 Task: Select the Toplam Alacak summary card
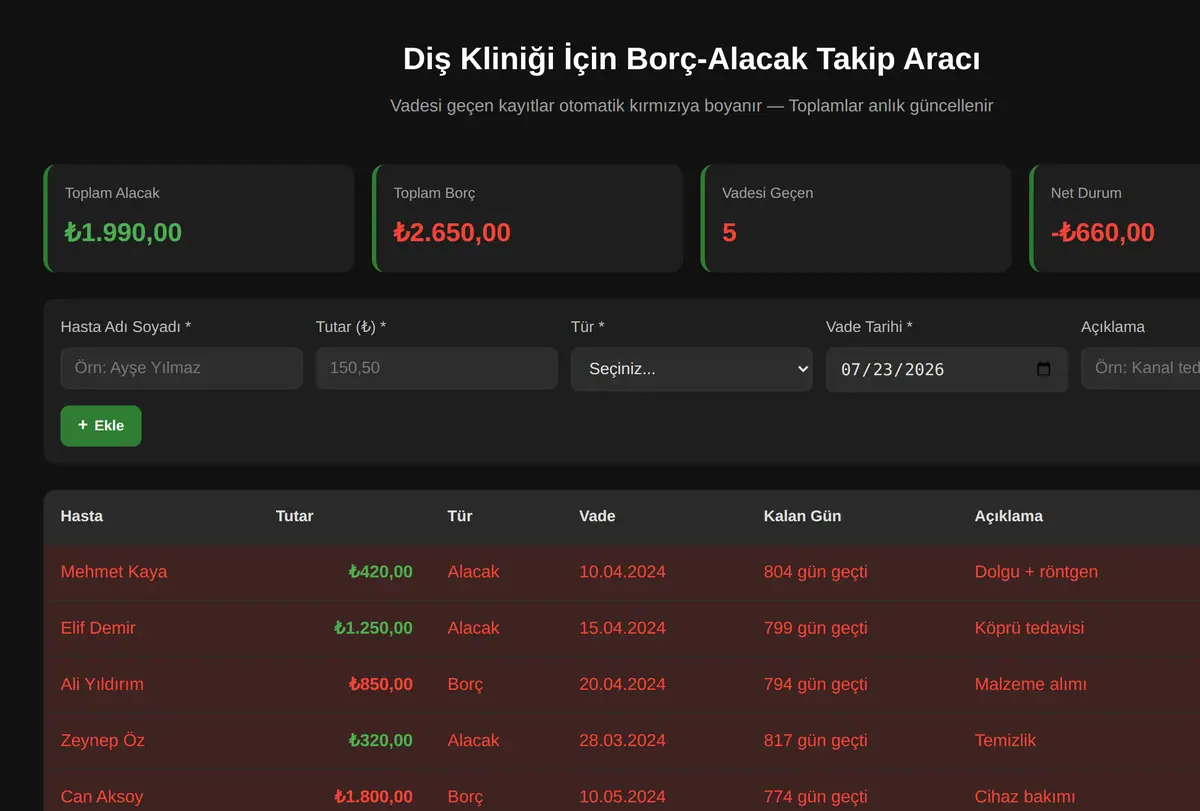tap(199, 218)
